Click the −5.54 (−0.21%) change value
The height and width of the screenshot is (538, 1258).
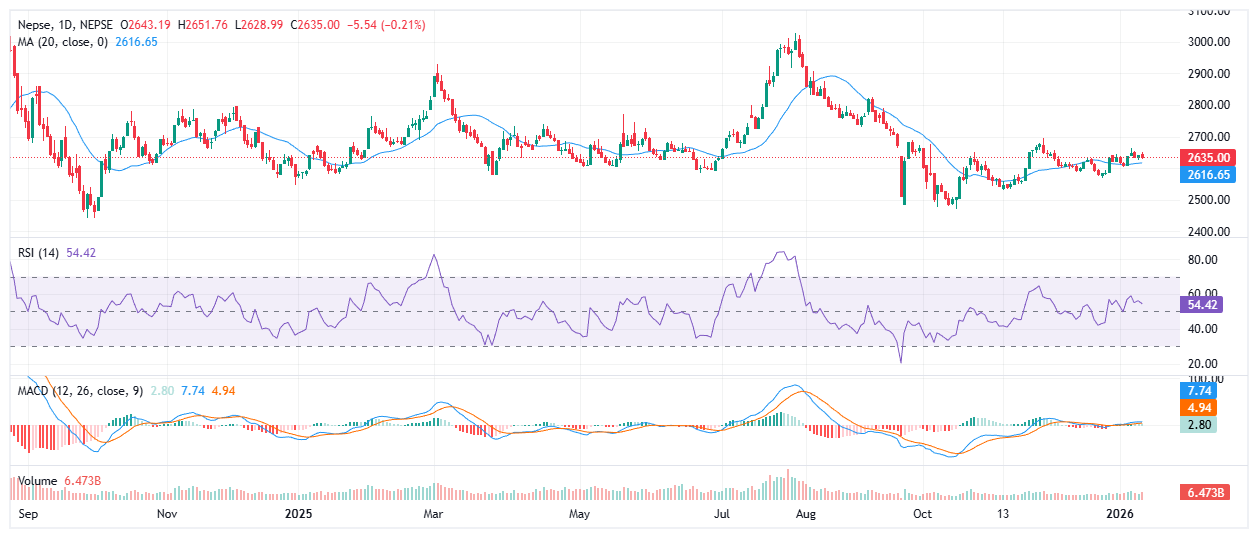[384, 24]
